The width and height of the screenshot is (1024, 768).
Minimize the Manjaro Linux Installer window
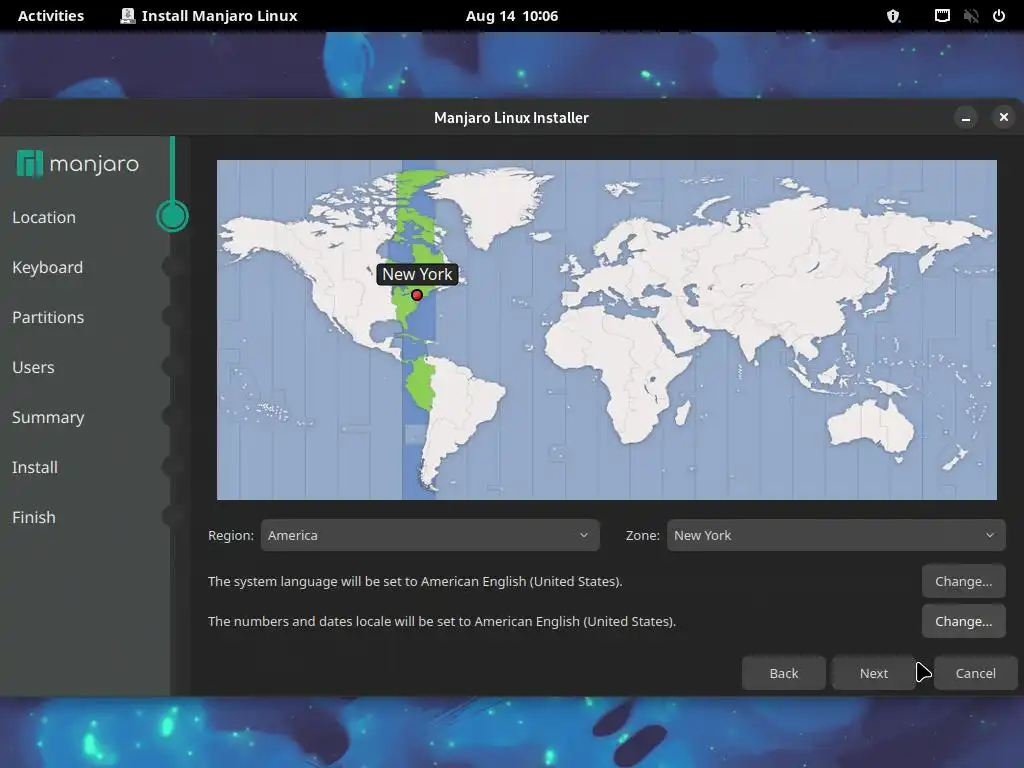pyautogui.click(x=965, y=118)
